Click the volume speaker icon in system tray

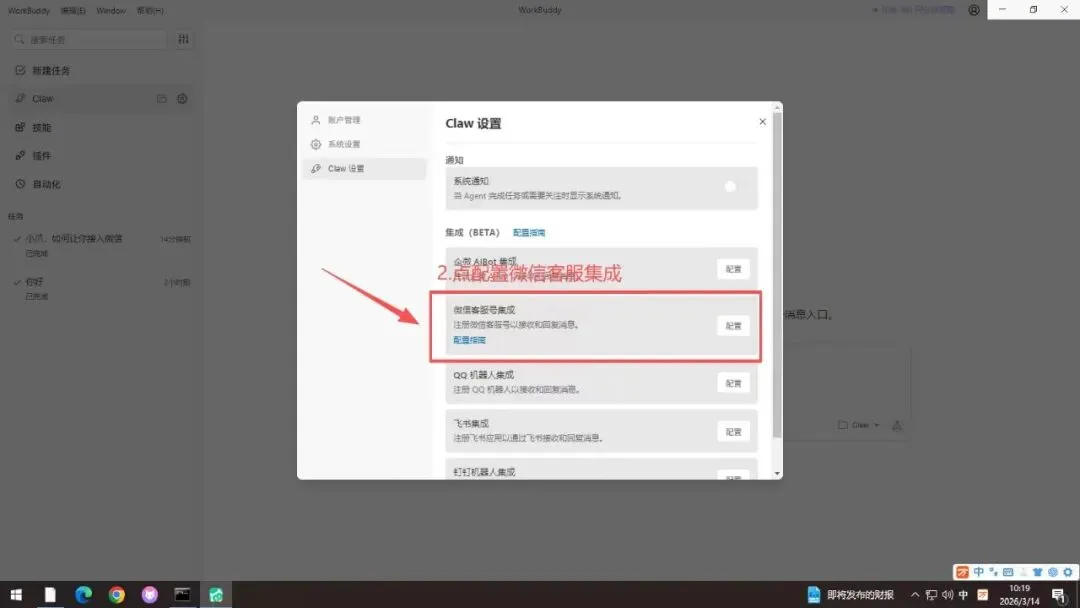948,594
